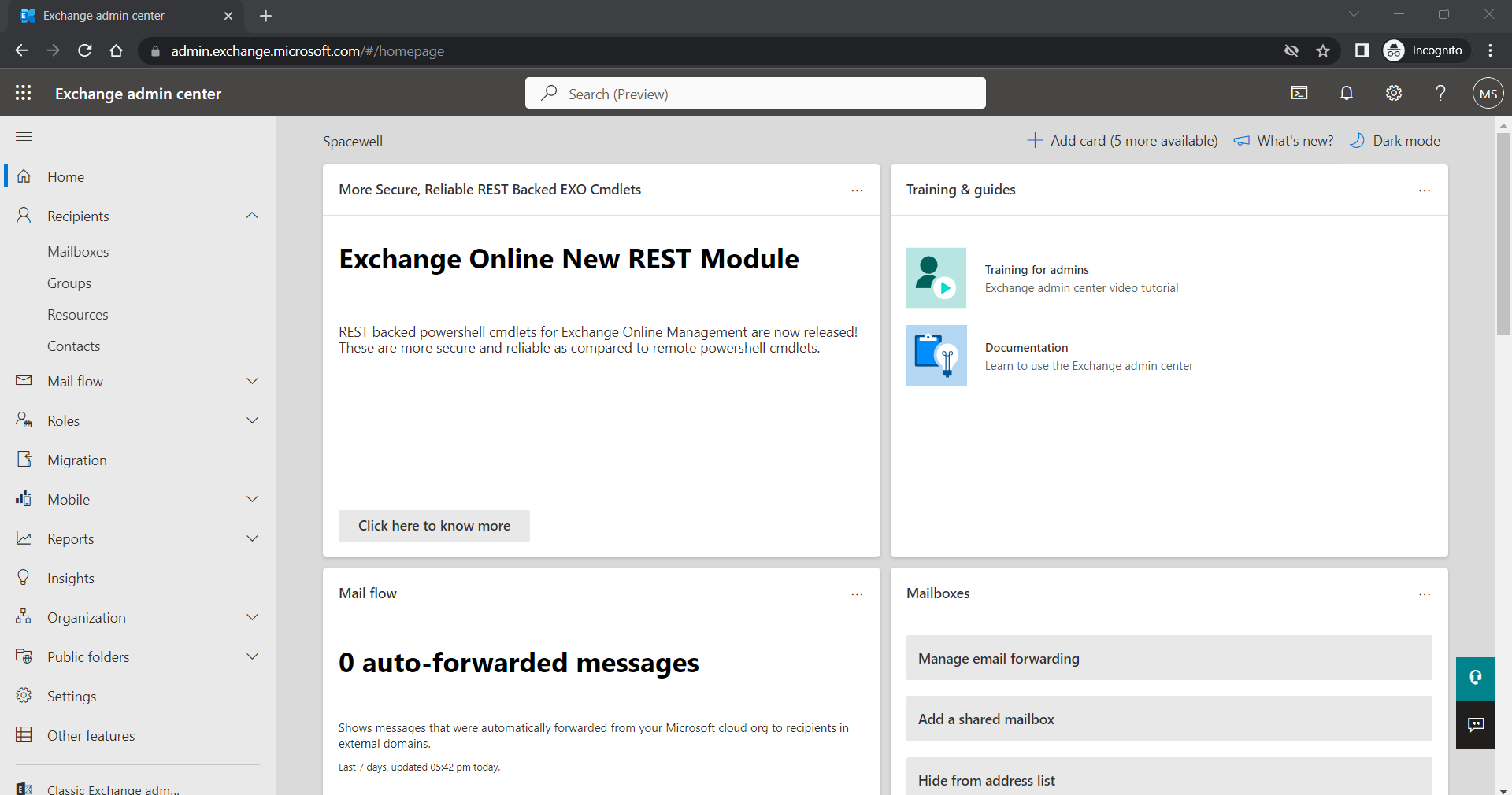Open Documentation card icon

(x=936, y=356)
